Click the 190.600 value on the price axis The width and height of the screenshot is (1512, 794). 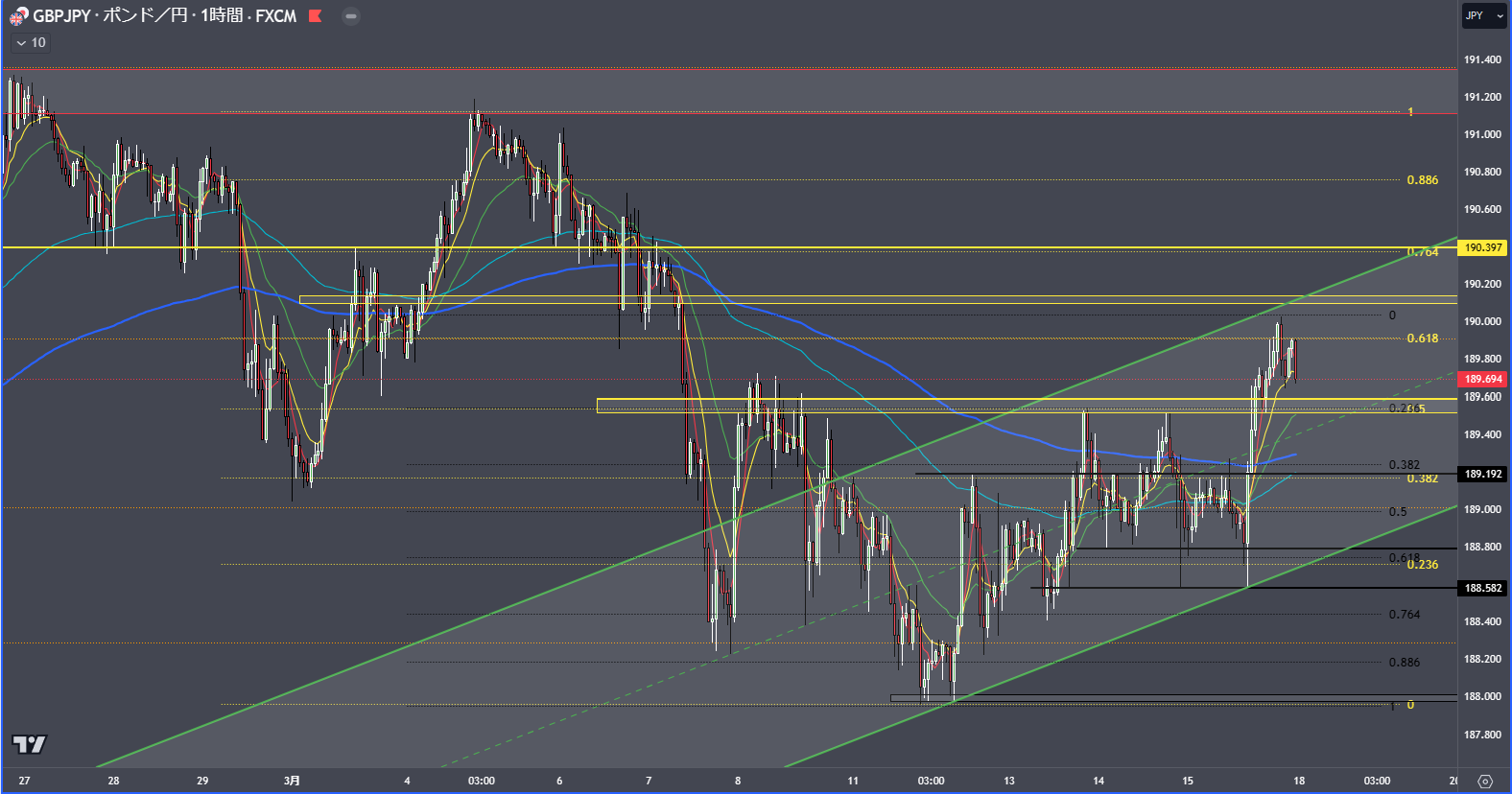[x=1482, y=209]
